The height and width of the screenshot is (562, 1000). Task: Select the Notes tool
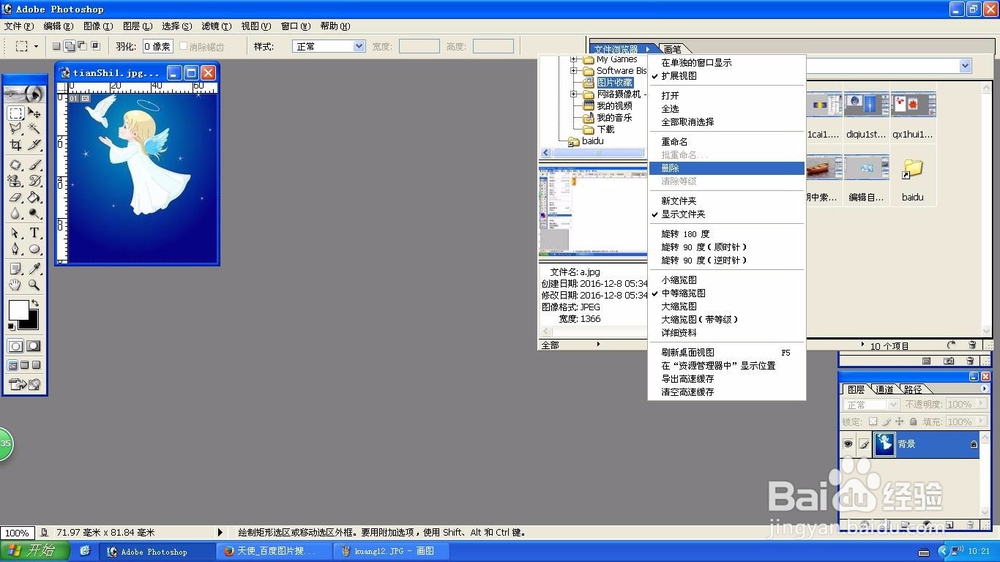point(16,269)
